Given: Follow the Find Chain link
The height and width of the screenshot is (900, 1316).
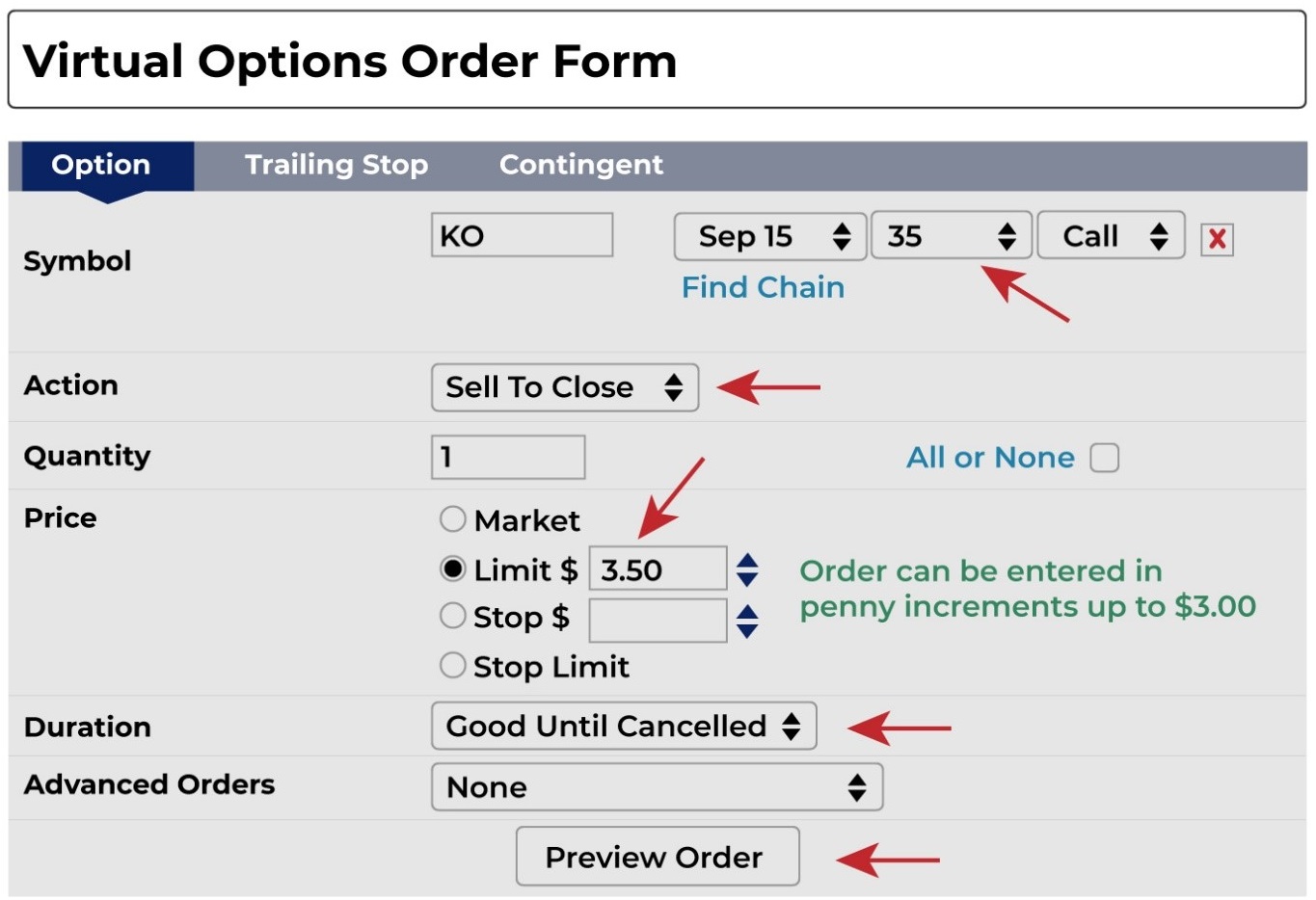Looking at the screenshot, I should point(763,287).
